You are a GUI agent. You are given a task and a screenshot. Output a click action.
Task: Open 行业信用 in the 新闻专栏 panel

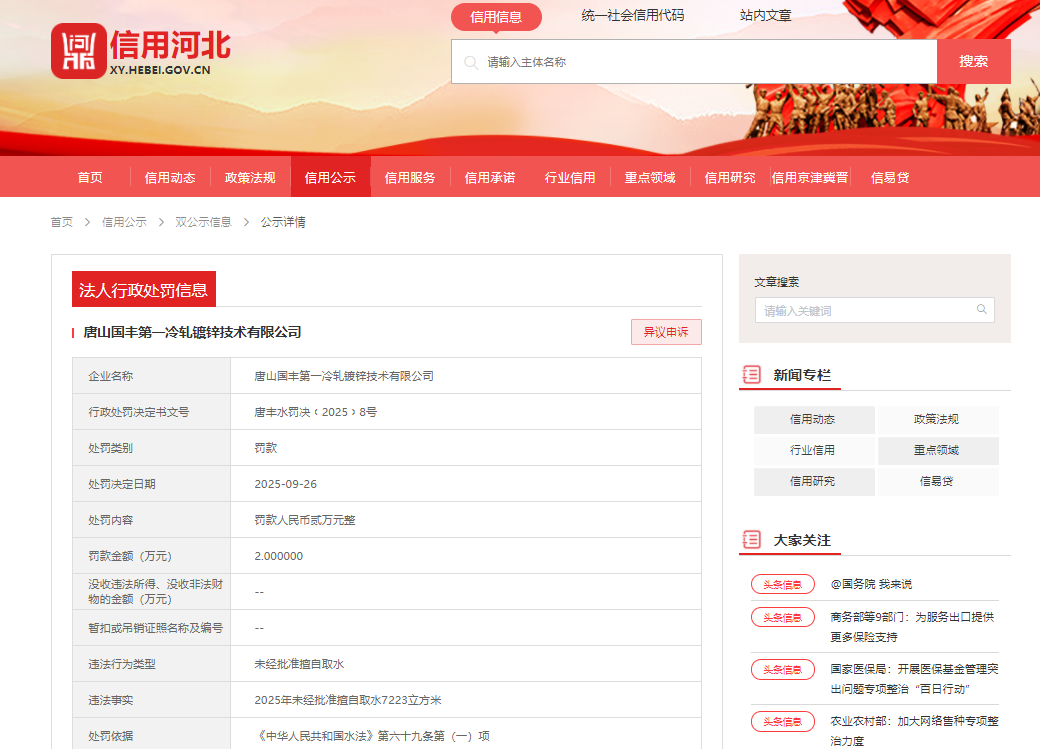(x=813, y=450)
